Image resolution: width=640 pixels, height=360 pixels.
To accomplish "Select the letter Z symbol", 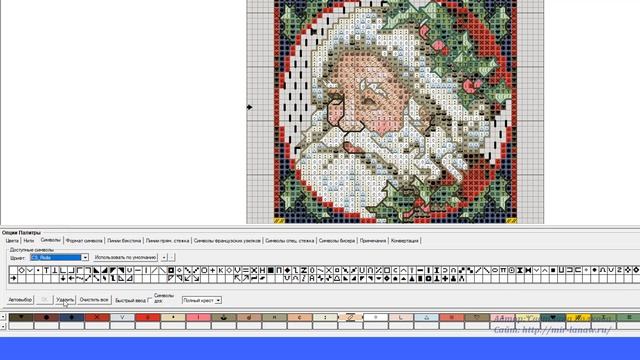I will [x=304, y=270].
